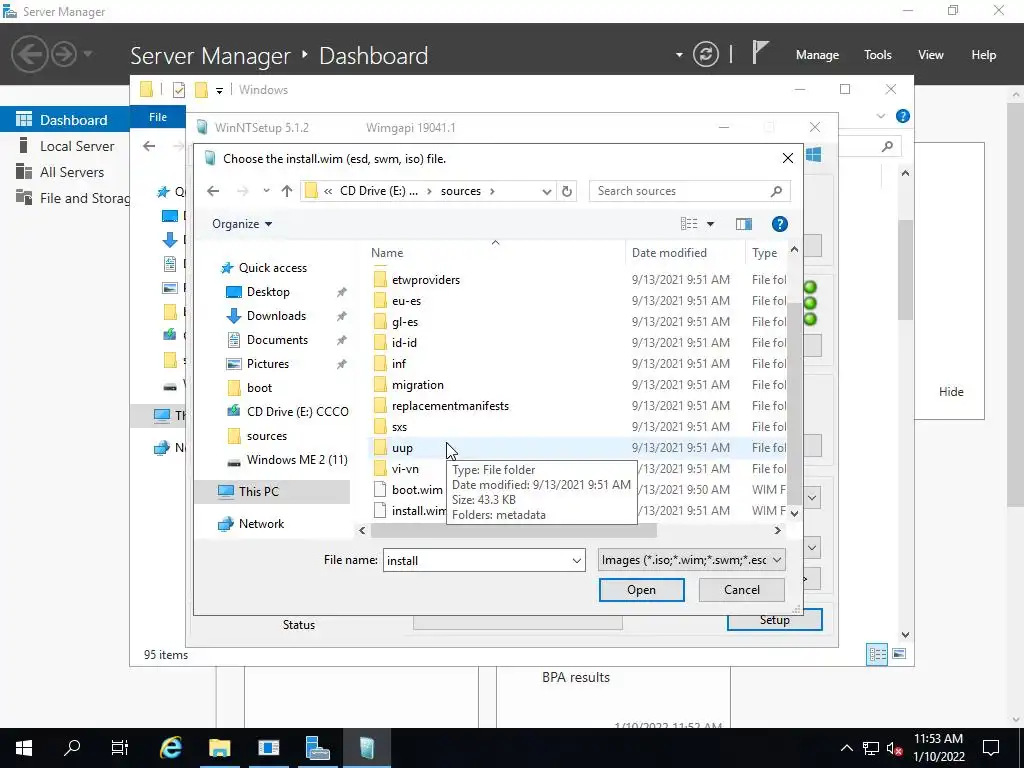Select the sxs folder

400,426
